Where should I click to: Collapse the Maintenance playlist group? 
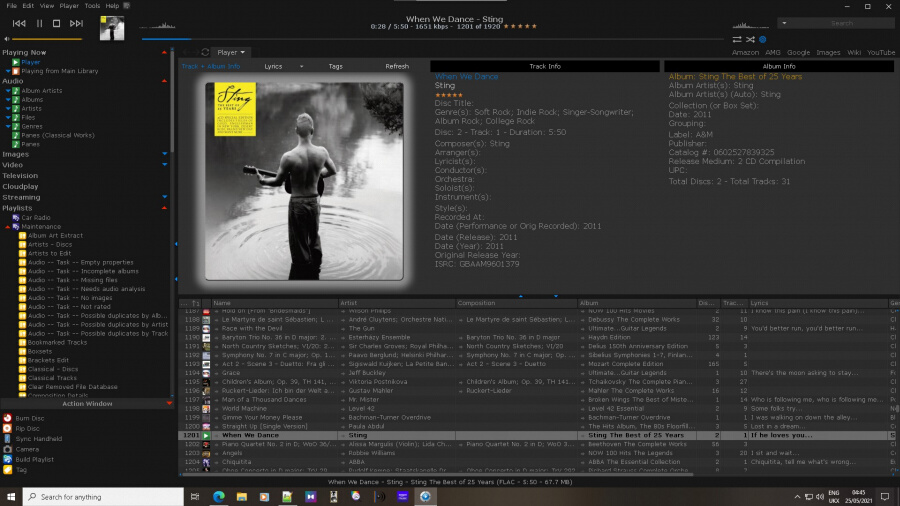[x=7, y=227]
